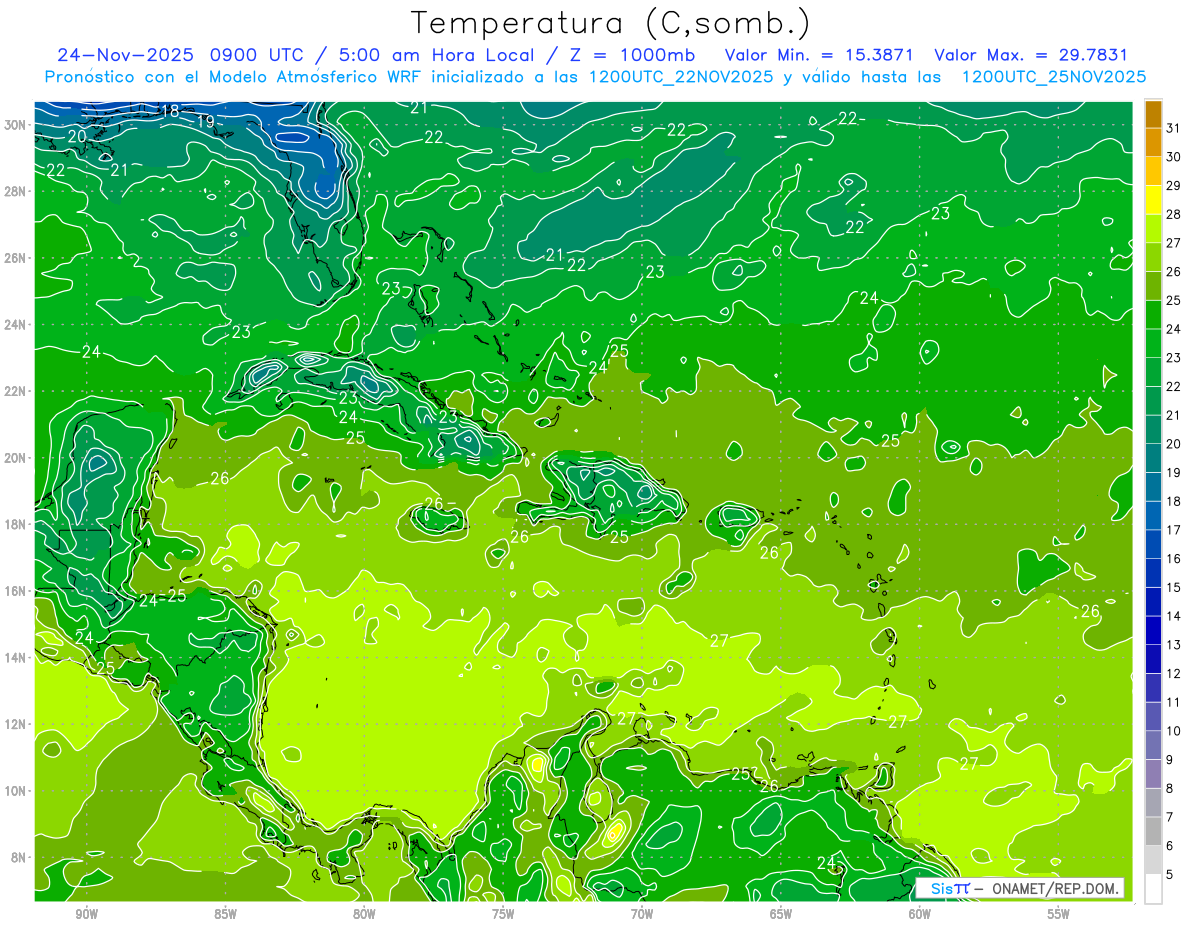This screenshot has width=1200, height=927.
Task: Click the "75W" longitude label
Action: (x=503, y=914)
